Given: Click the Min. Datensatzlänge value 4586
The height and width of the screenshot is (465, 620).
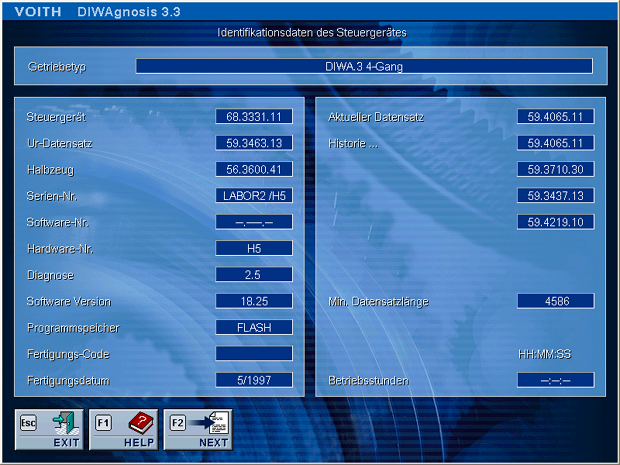Looking at the screenshot, I should pos(556,301).
